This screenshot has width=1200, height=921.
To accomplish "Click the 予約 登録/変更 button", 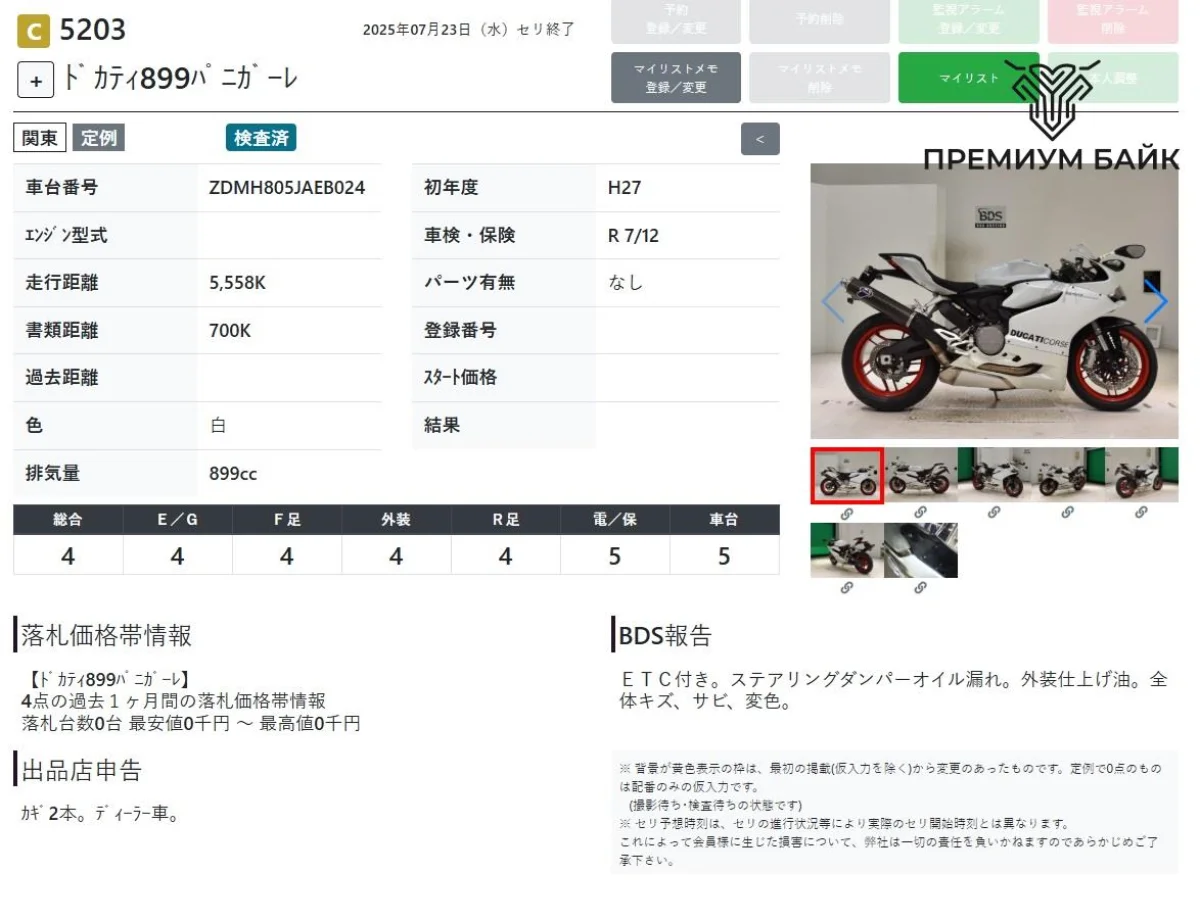I will click(676, 20).
